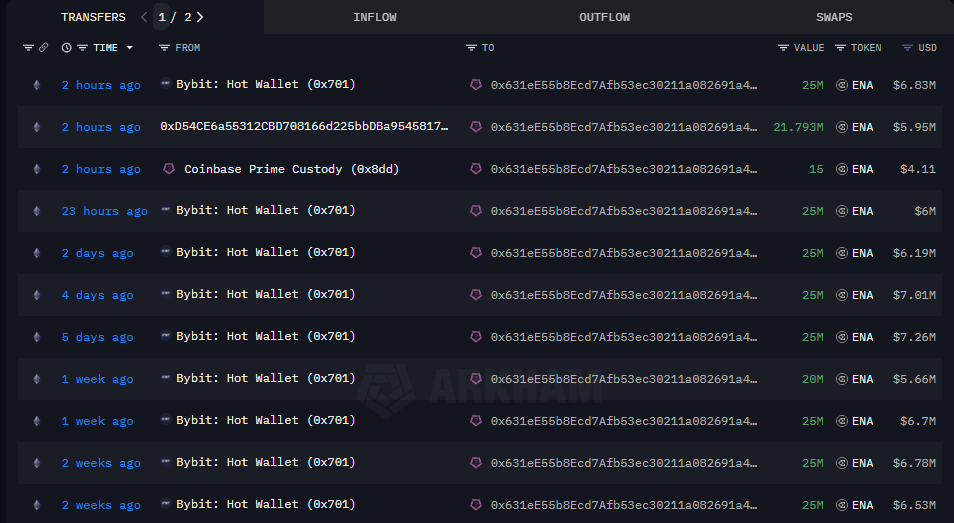Switch to the OUTFLOW tab
The width and height of the screenshot is (954, 523).
point(604,17)
